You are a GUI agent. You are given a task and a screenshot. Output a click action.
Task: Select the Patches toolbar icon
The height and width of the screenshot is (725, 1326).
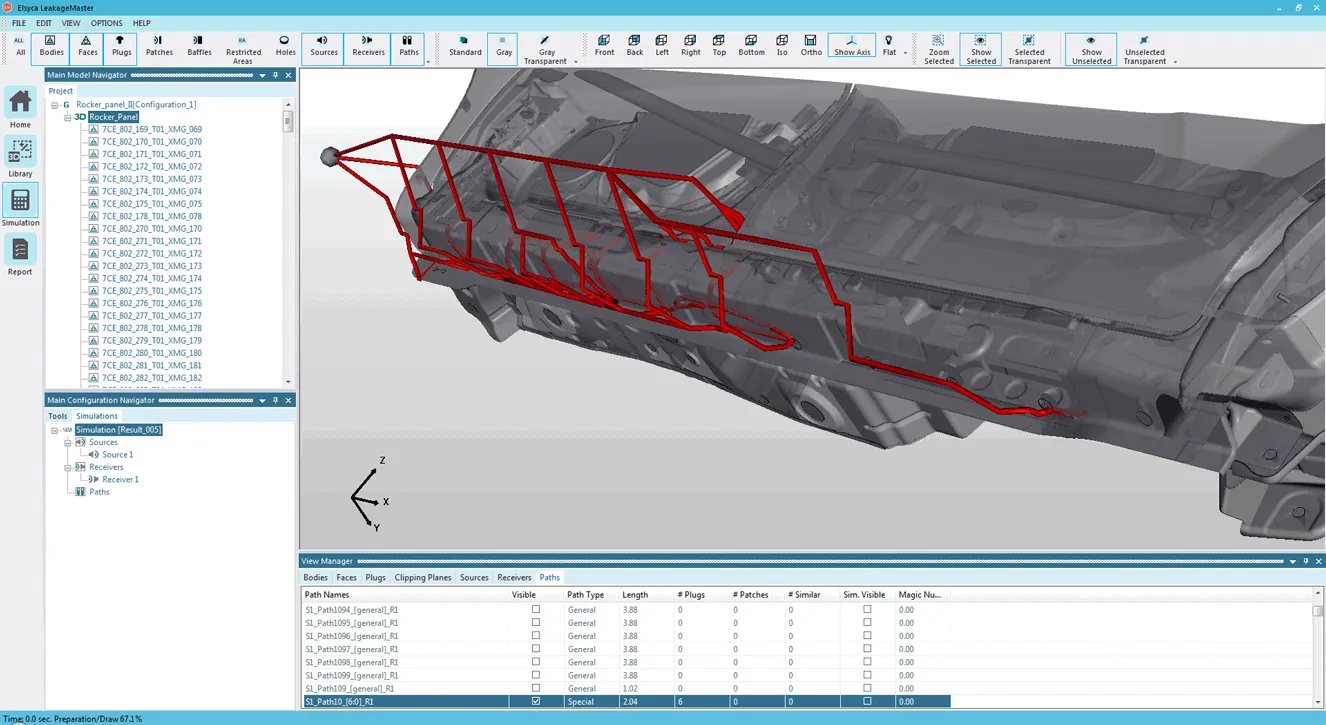pos(159,46)
